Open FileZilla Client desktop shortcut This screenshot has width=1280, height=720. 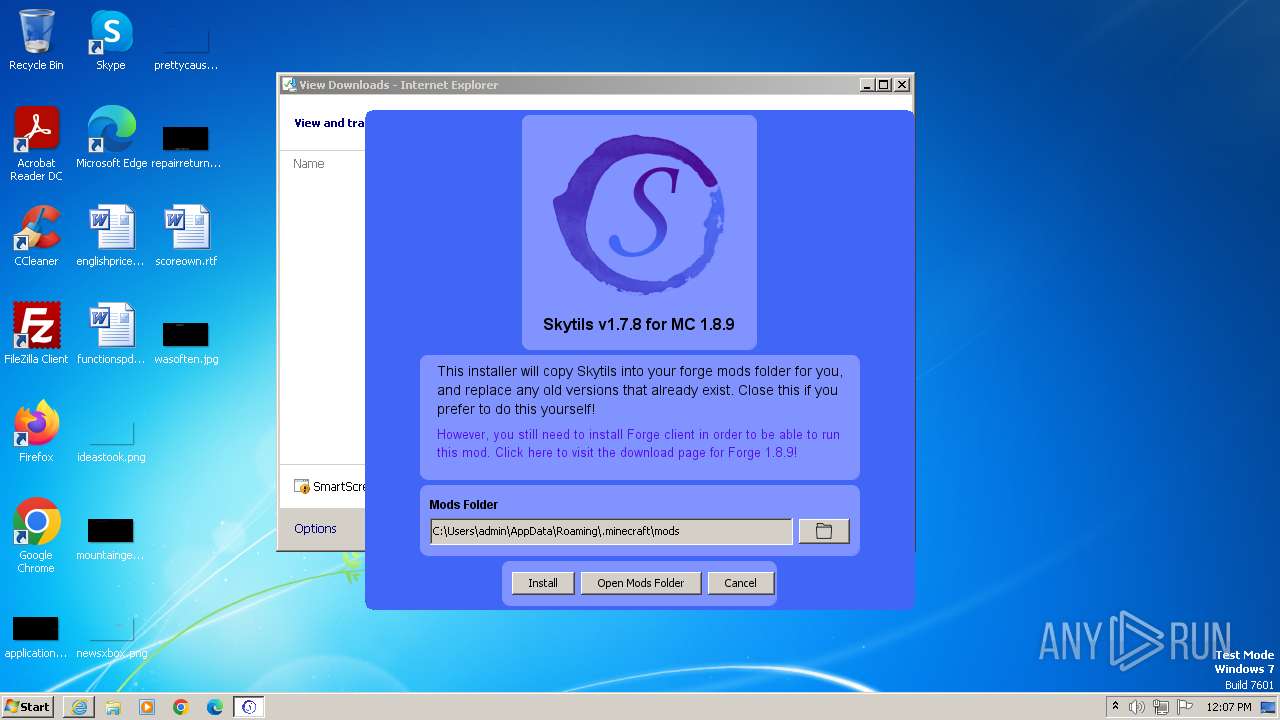tap(36, 334)
